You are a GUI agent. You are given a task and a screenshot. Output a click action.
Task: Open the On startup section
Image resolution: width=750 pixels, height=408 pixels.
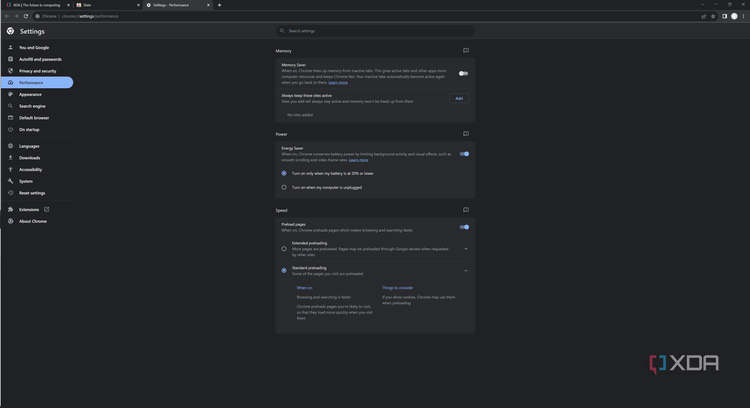pyautogui.click(x=29, y=130)
